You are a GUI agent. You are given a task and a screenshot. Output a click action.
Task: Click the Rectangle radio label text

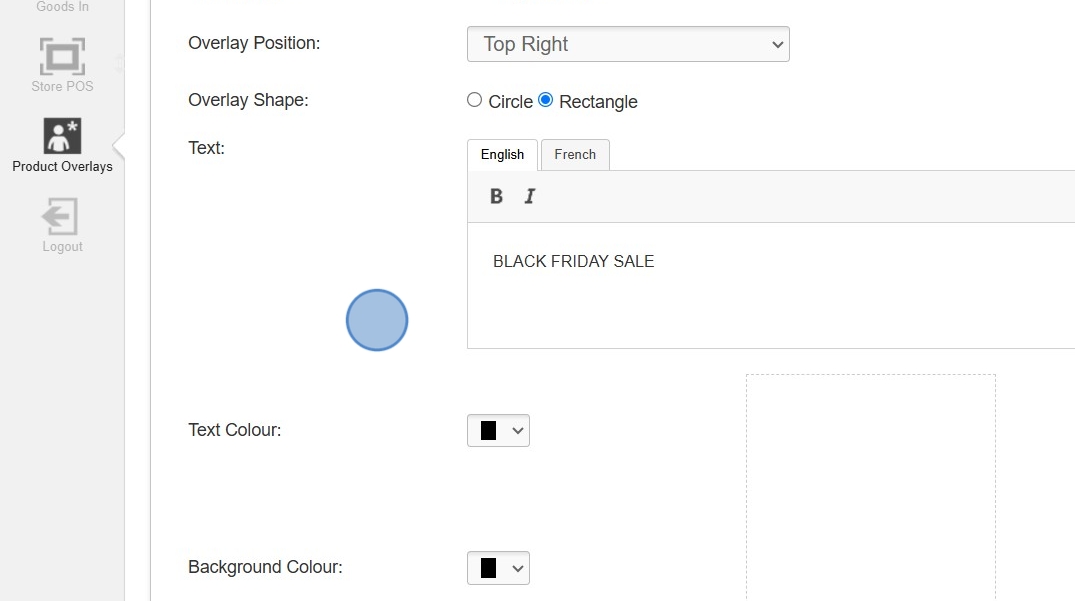tap(598, 102)
